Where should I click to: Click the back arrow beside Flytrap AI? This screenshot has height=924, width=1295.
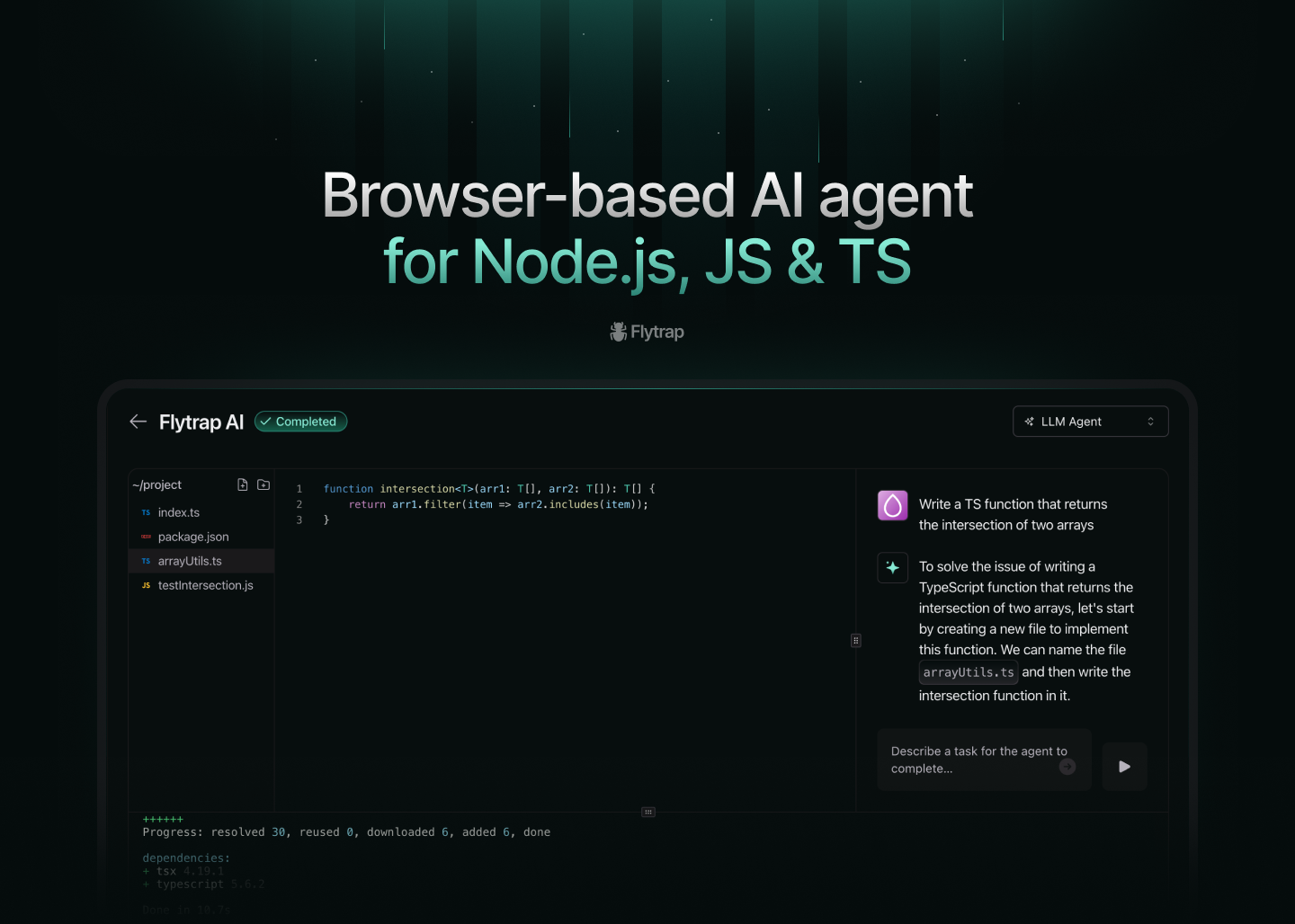tap(138, 422)
